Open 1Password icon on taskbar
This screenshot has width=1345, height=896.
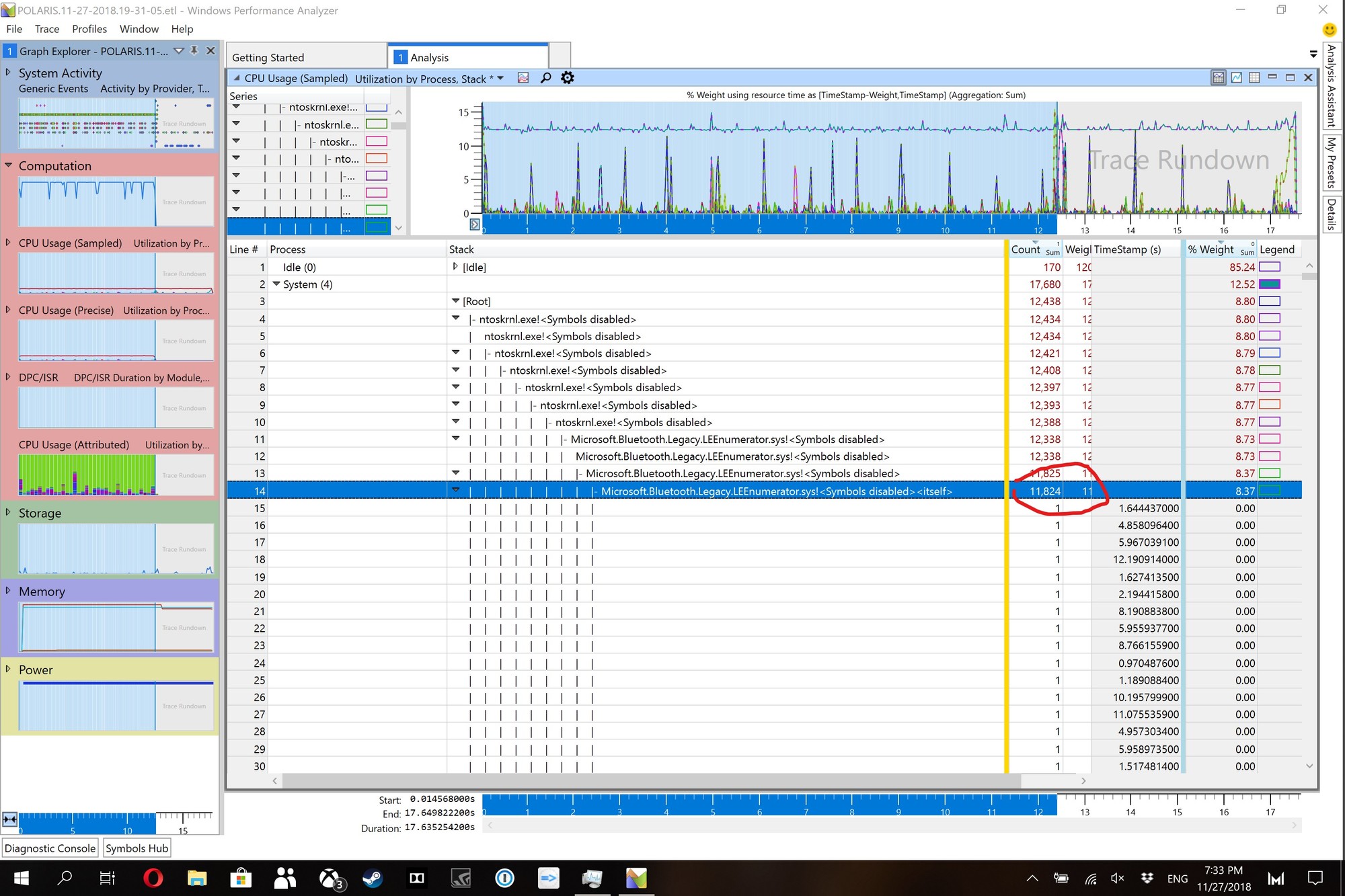click(504, 878)
